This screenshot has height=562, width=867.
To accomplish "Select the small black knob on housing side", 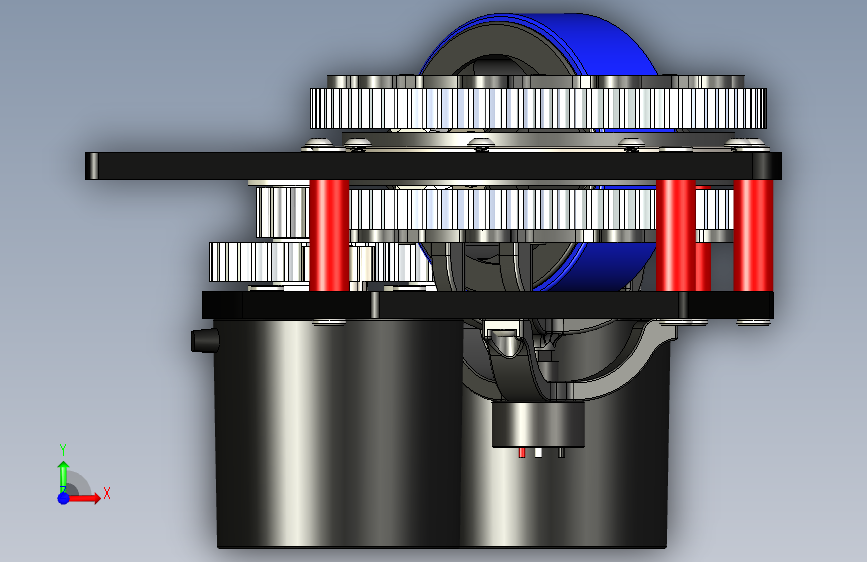I will [205, 341].
